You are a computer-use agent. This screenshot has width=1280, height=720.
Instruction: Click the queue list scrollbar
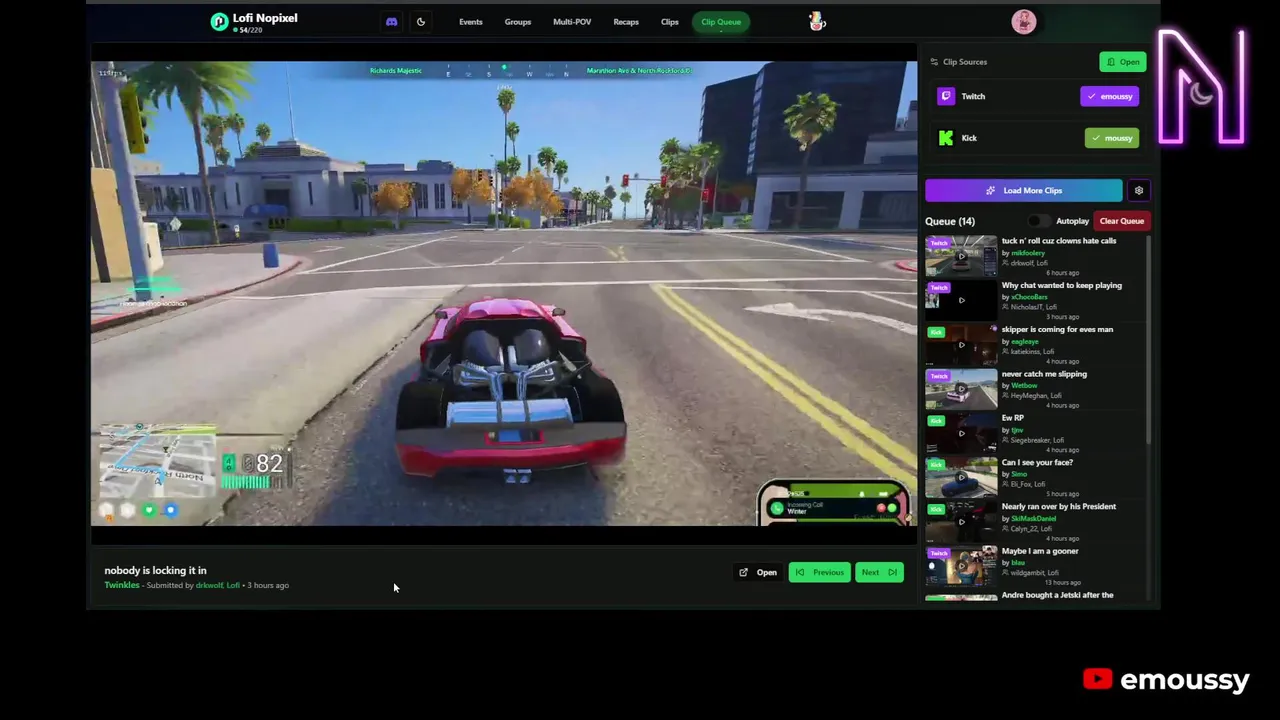(x=1149, y=340)
